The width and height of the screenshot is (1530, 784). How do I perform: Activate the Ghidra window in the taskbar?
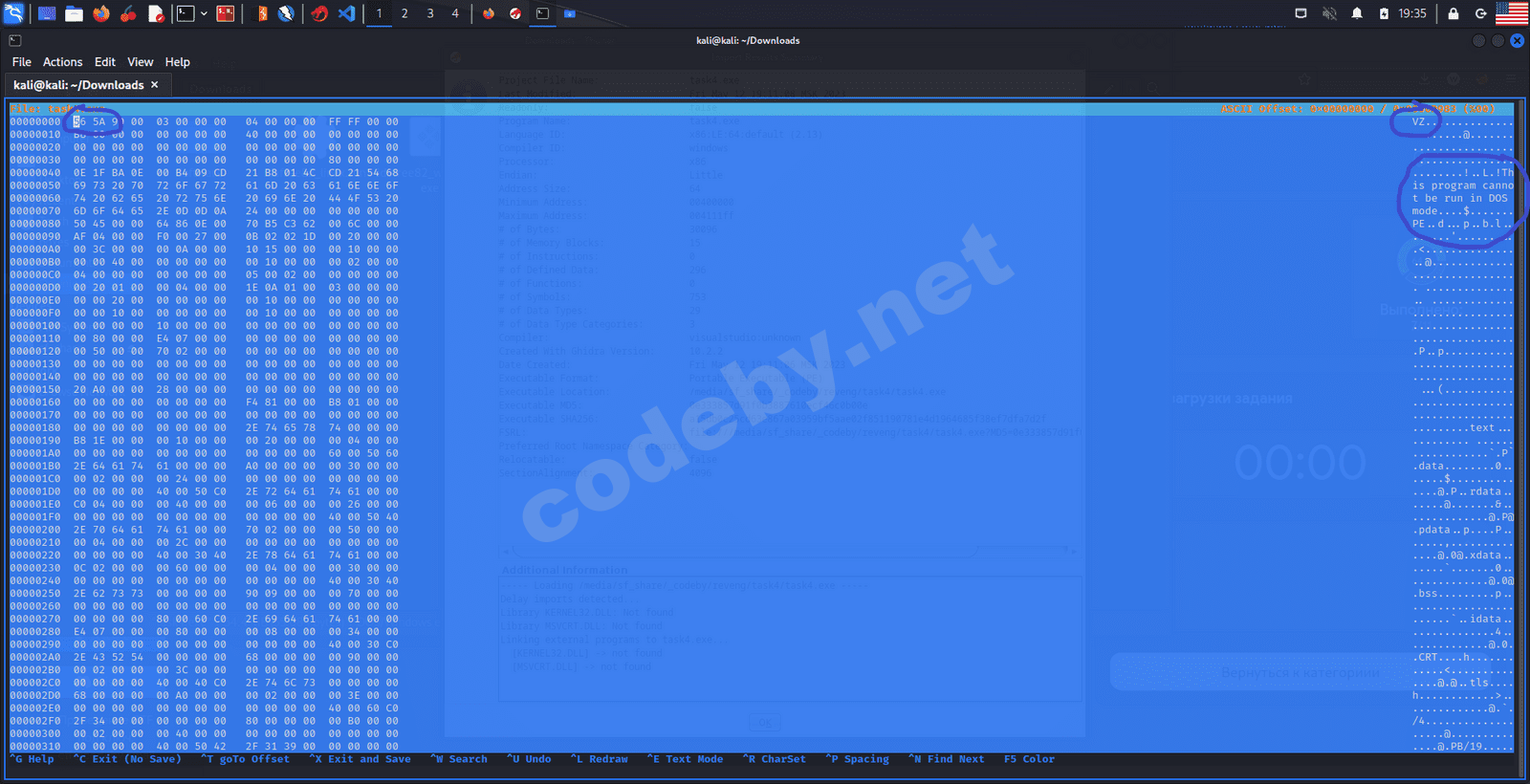(x=515, y=13)
